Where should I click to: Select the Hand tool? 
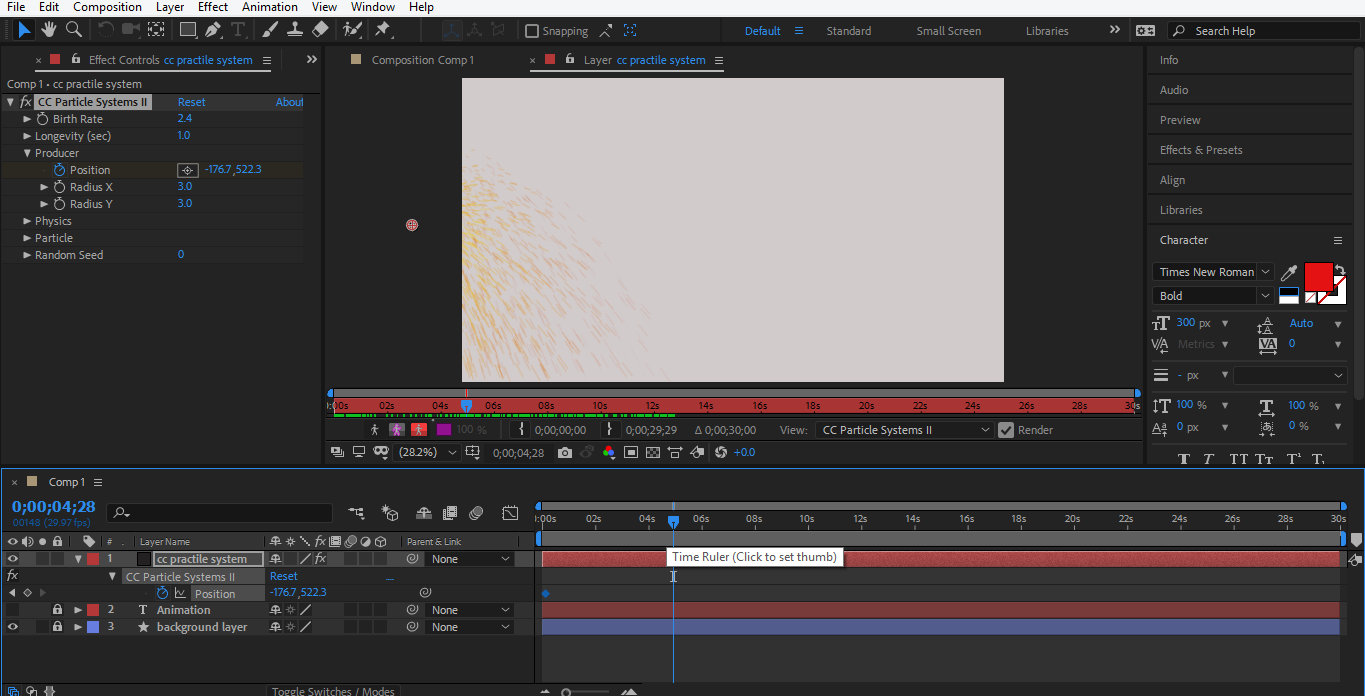(x=48, y=30)
